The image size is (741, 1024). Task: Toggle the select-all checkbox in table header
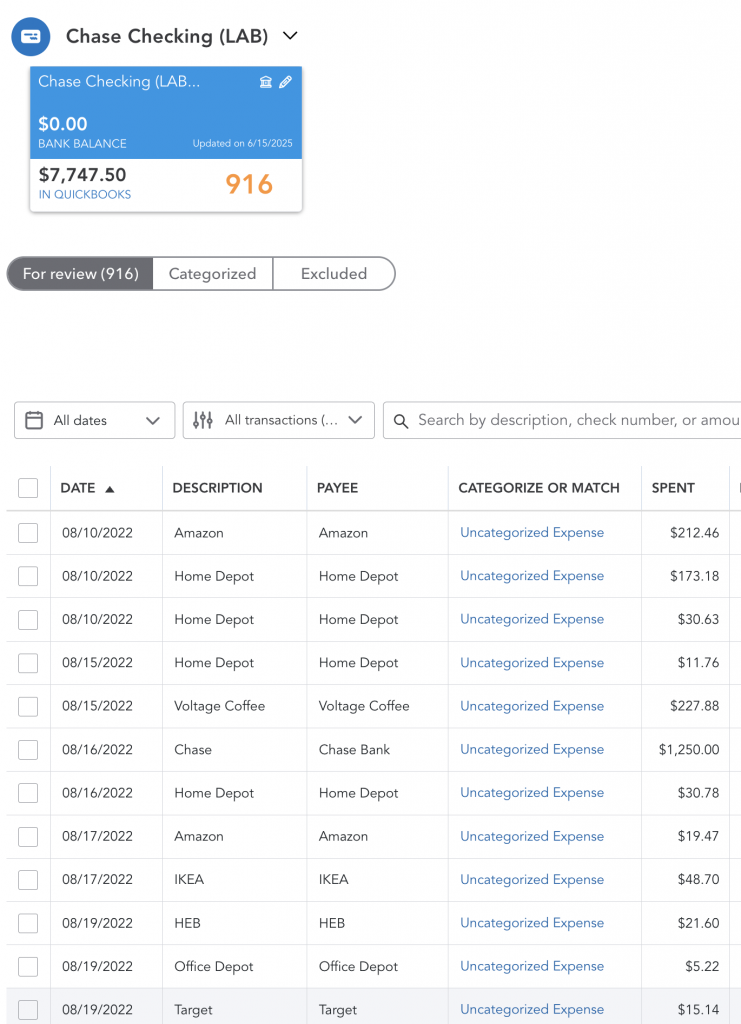(x=28, y=488)
